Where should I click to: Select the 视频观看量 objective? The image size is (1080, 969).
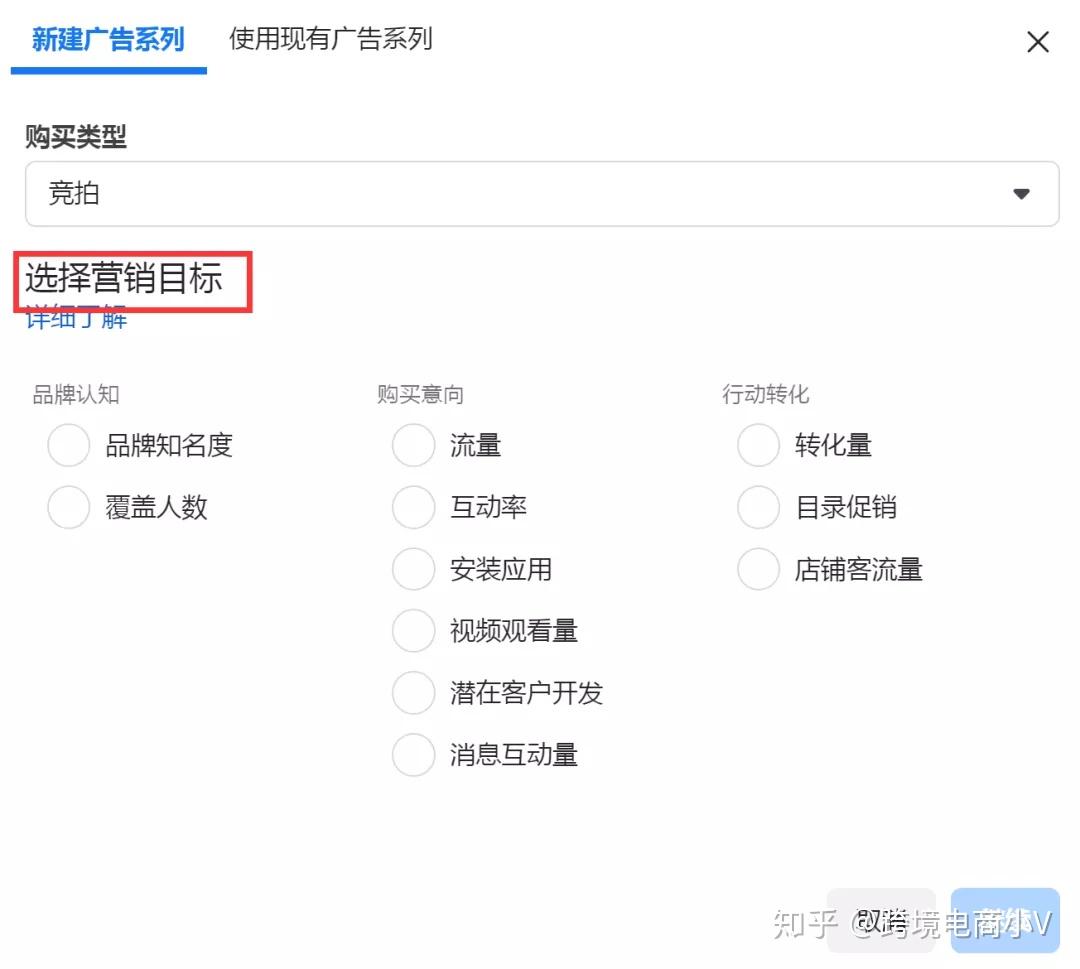413,631
